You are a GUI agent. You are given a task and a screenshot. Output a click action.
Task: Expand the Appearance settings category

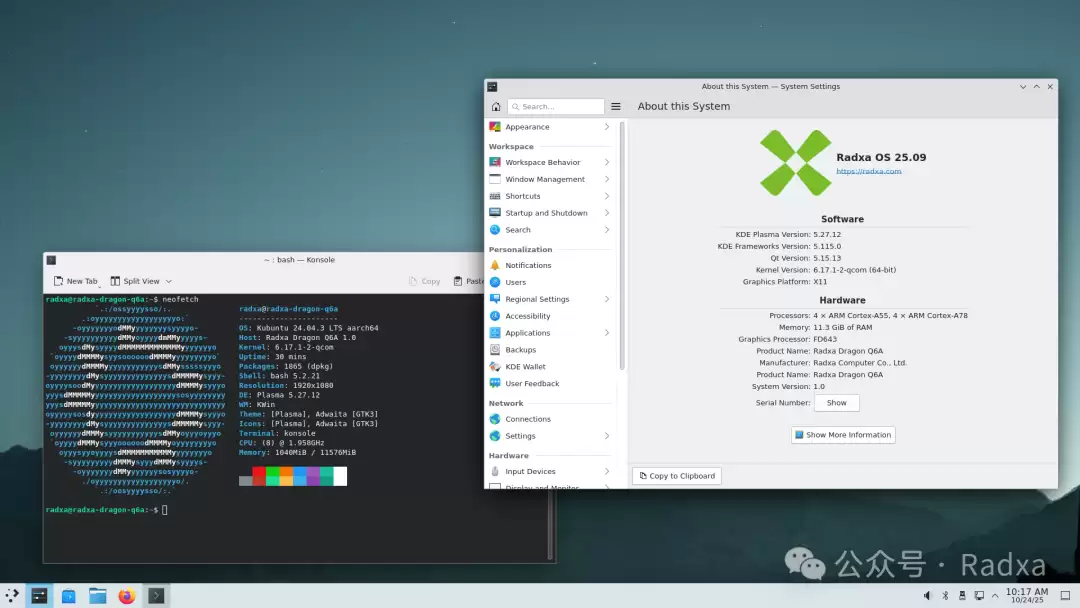pos(550,127)
